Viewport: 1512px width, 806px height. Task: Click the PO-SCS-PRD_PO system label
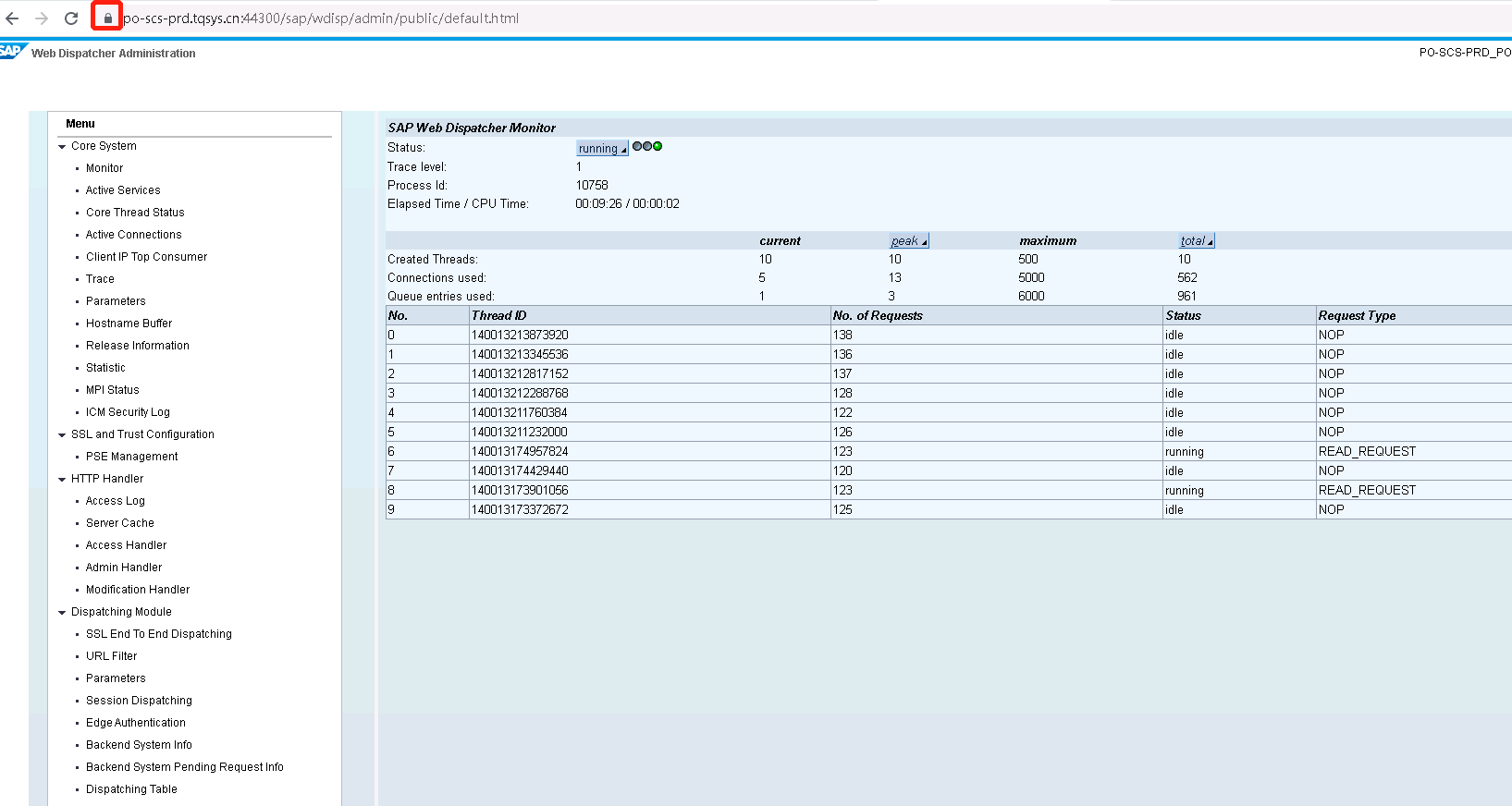coord(1465,53)
